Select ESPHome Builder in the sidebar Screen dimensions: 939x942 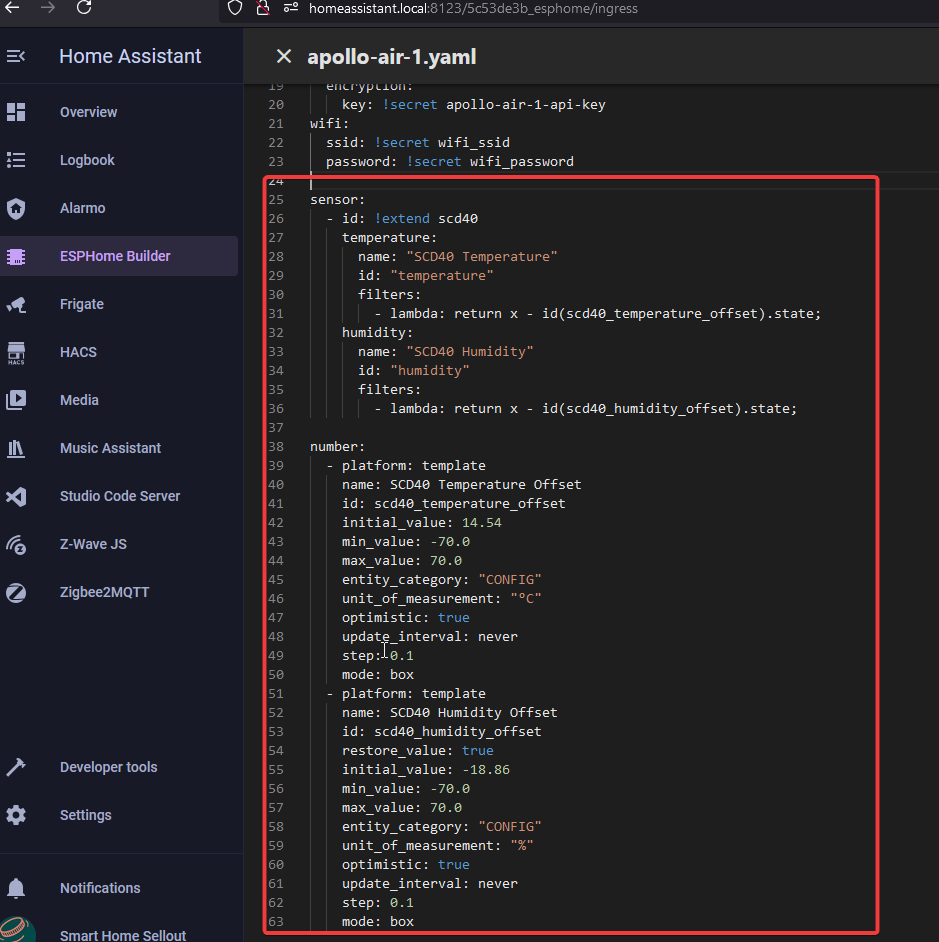115,256
